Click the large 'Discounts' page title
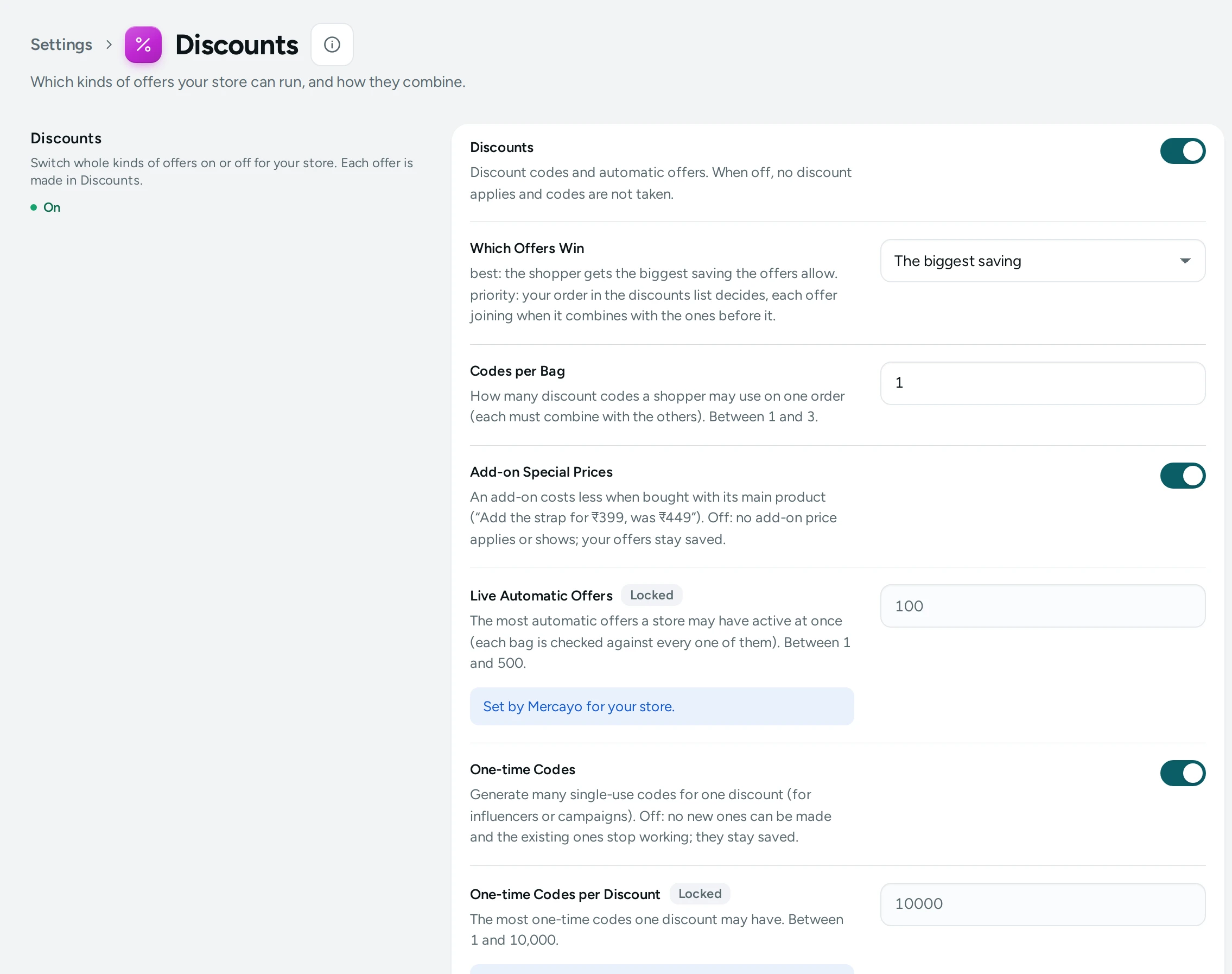Screen dimensions: 1232x974 pyautogui.click(x=237, y=45)
